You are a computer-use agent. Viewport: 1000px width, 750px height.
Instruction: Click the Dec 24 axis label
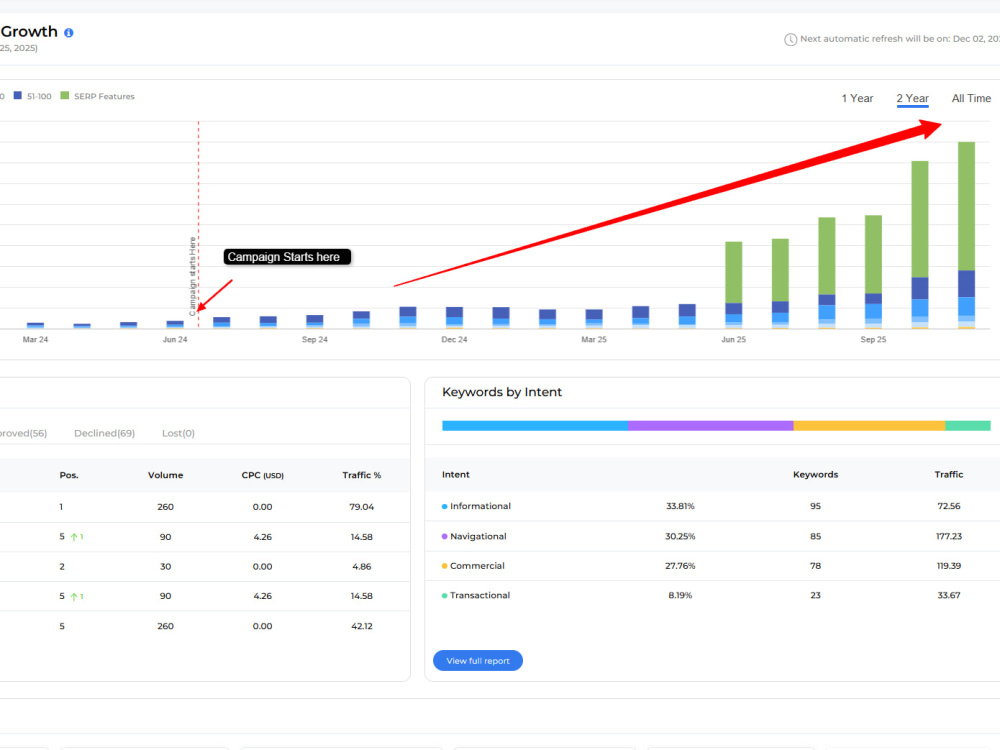coord(454,339)
